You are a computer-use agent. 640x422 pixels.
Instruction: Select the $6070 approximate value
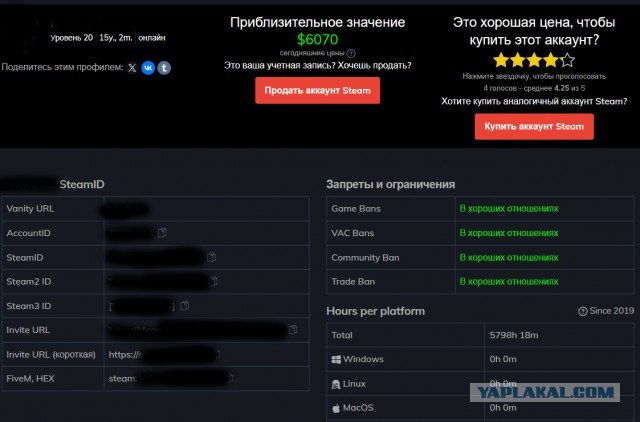coord(318,40)
